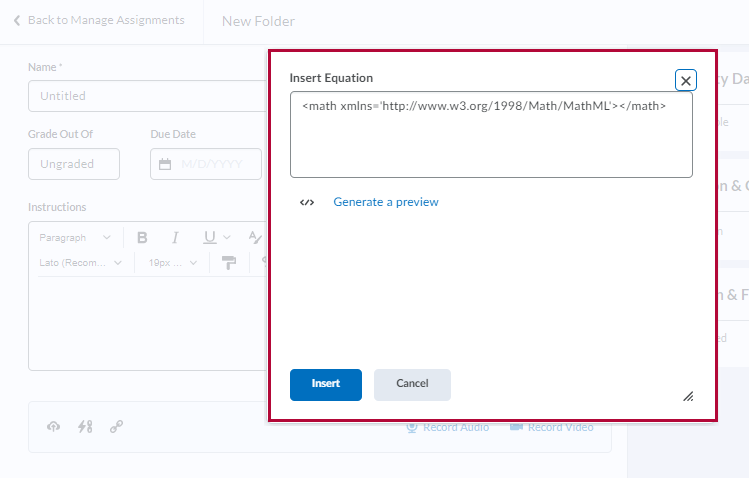Expand the underline options arrow
This screenshot has width=749, height=478.
(227, 238)
